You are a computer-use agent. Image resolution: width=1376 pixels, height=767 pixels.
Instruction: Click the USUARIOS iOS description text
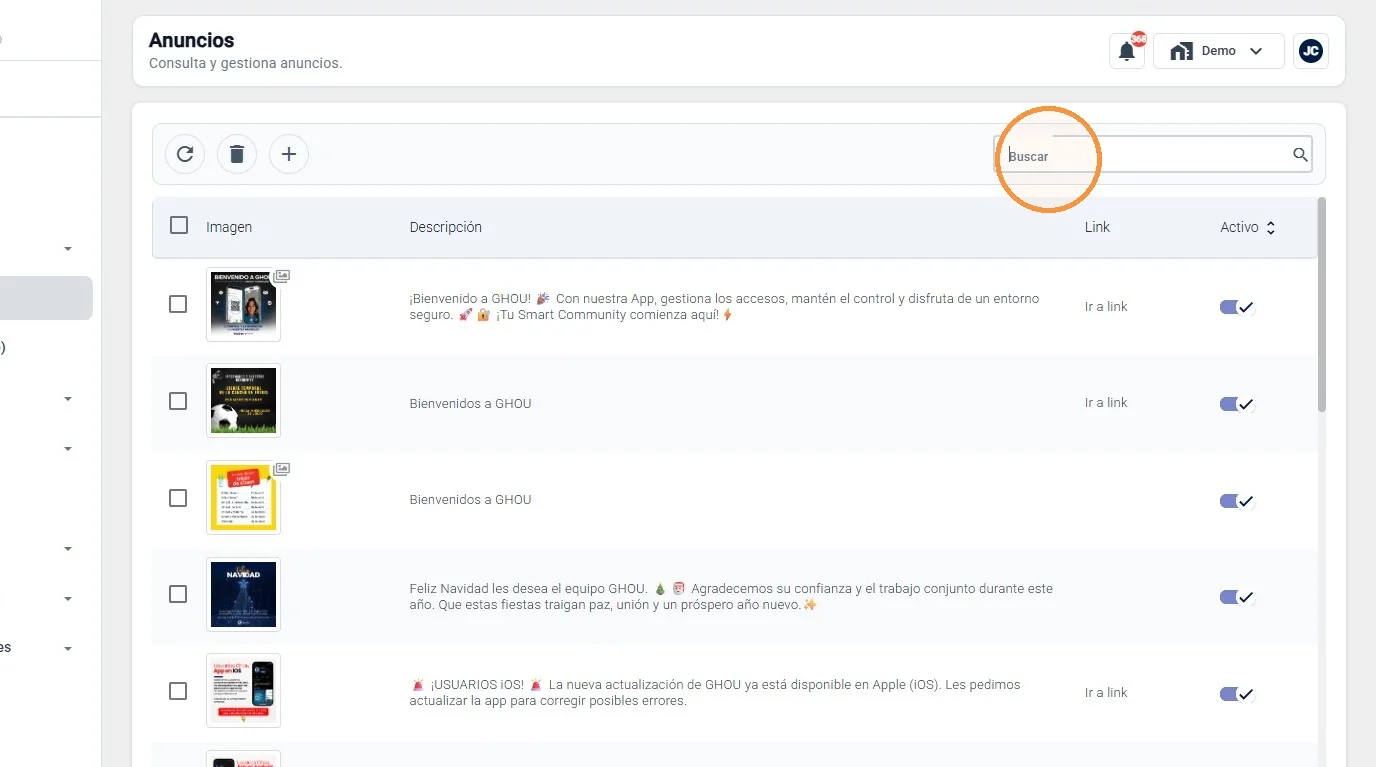(x=715, y=693)
